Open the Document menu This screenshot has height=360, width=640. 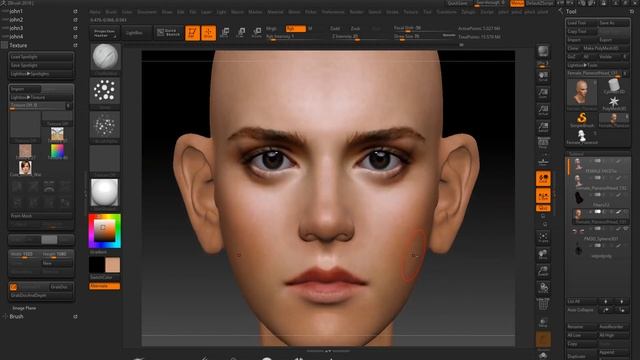pos(147,12)
